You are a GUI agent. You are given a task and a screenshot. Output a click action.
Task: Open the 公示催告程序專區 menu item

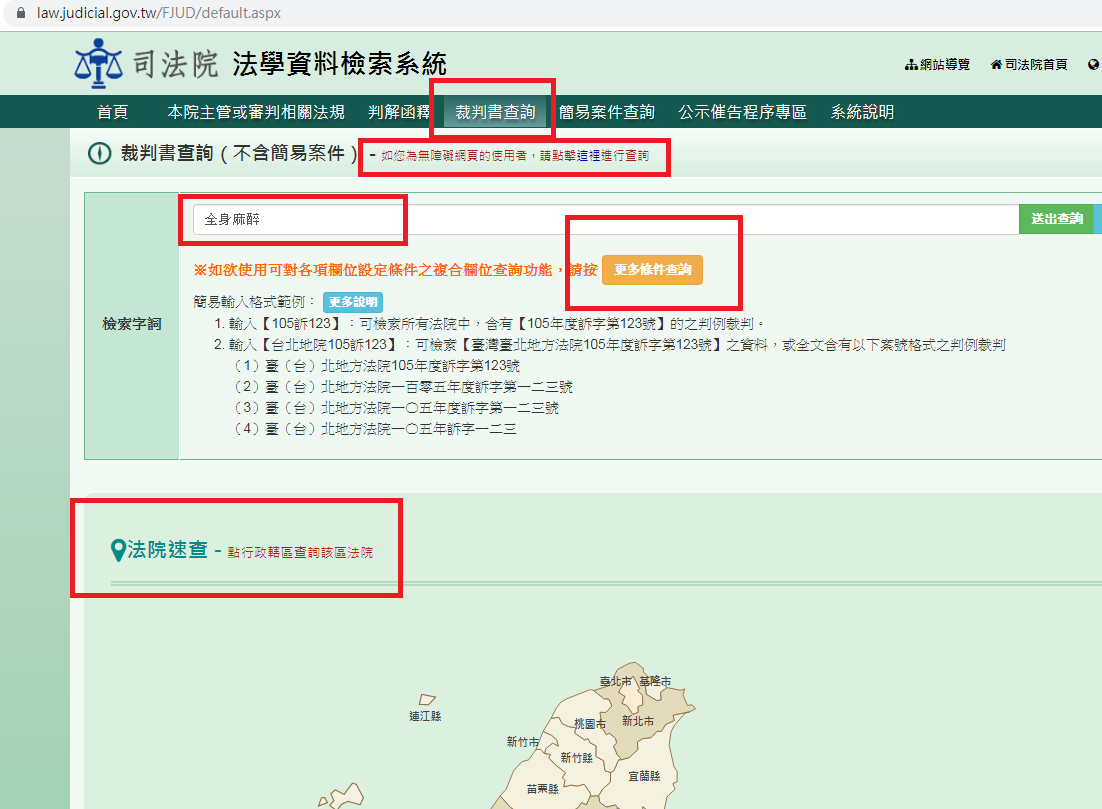click(742, 112)
